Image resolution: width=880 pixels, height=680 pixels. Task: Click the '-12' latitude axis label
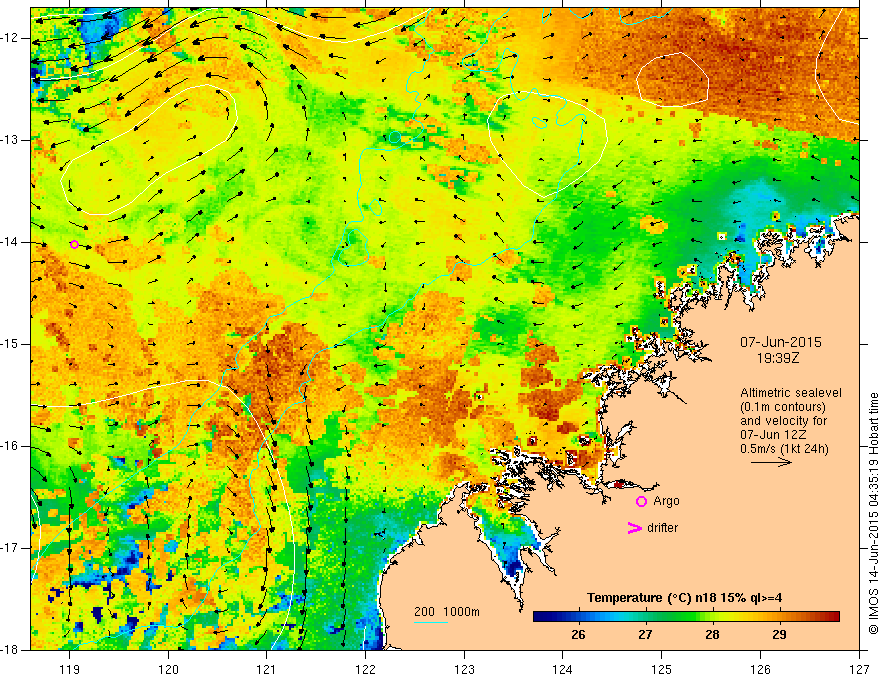coord(10,38)
